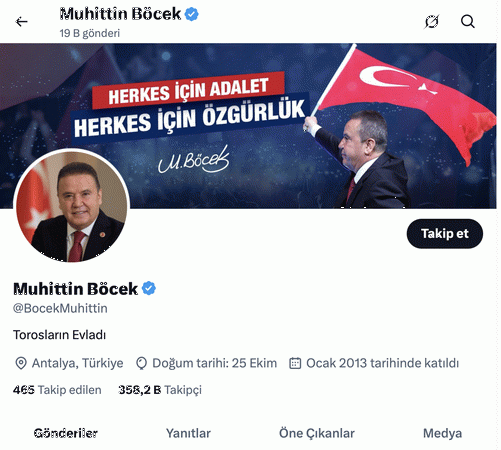Click the calendar joined-date icon
501x450 pixels.
pos(295,363)
